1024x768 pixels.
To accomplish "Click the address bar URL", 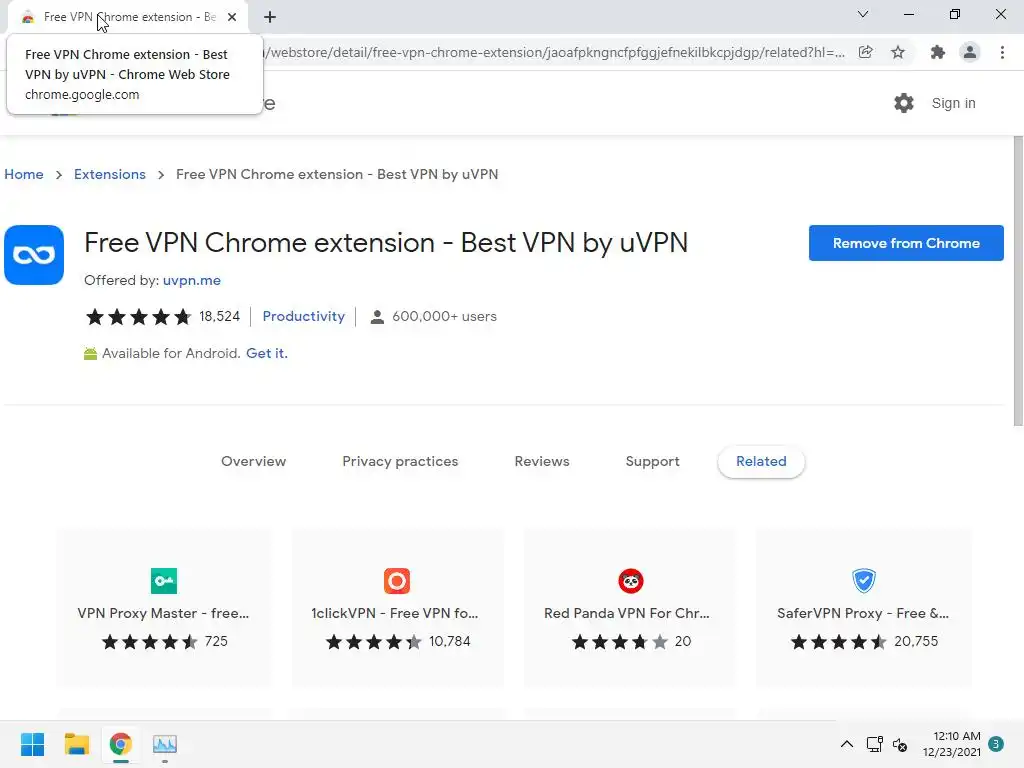I will pos(555,52).
